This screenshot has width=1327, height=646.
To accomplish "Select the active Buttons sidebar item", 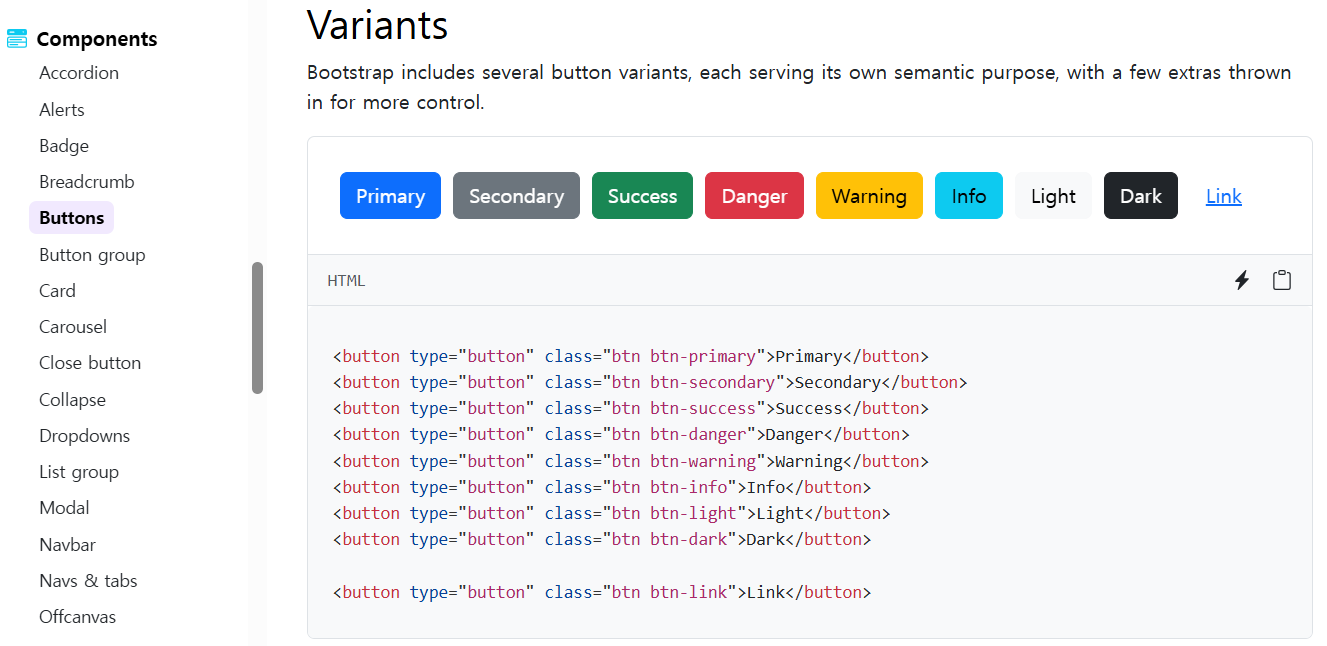I will point(72,218).
